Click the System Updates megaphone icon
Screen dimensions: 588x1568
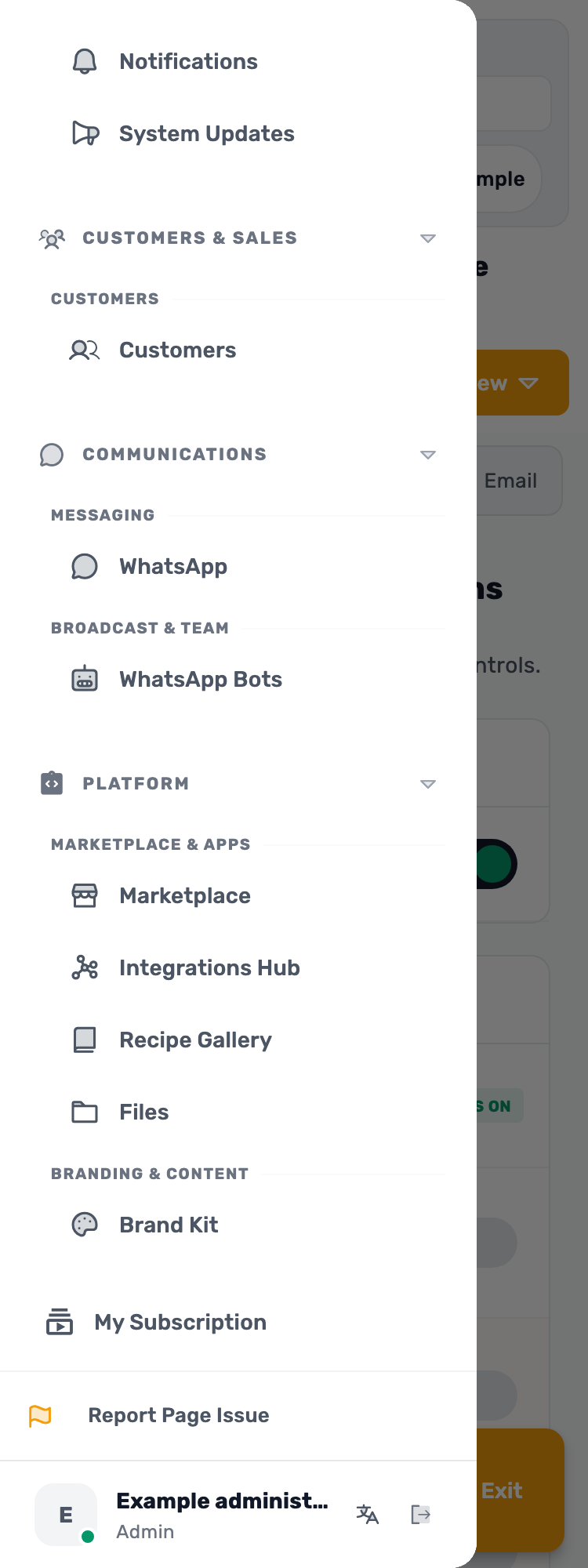85,133
